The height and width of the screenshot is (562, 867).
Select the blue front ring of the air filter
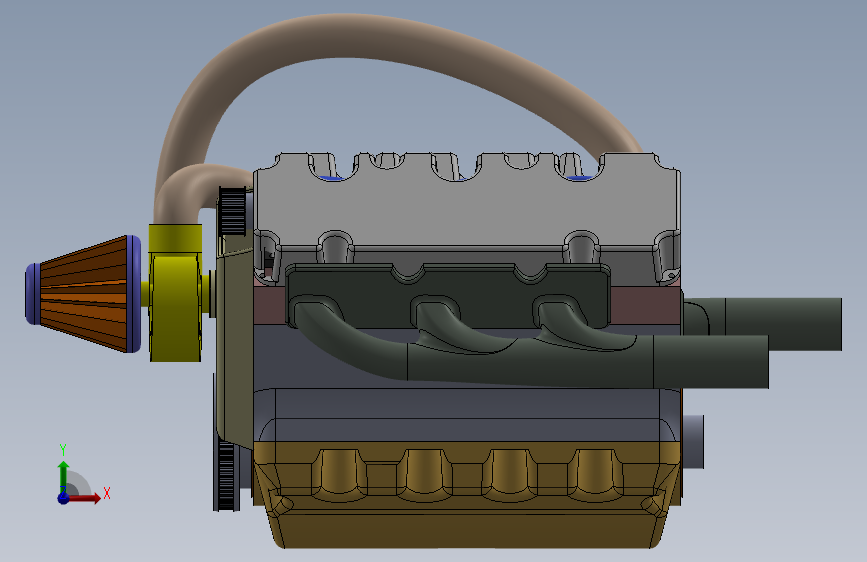click(x=32, y=294)
